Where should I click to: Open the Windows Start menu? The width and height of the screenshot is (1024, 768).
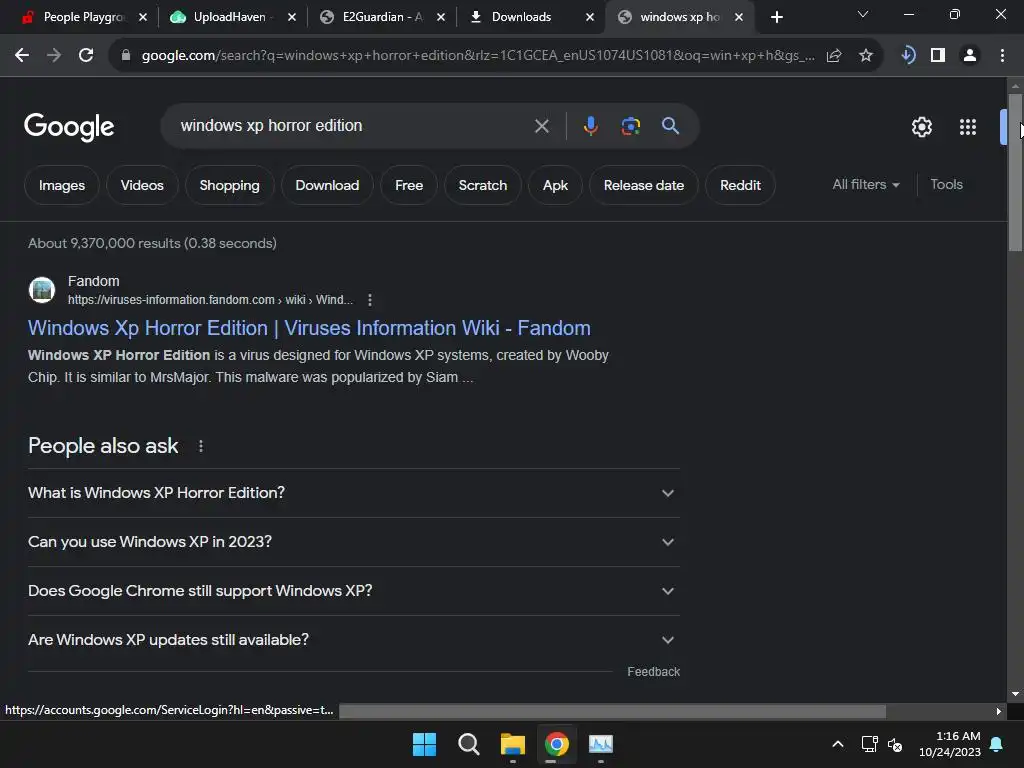pos(424,744)
